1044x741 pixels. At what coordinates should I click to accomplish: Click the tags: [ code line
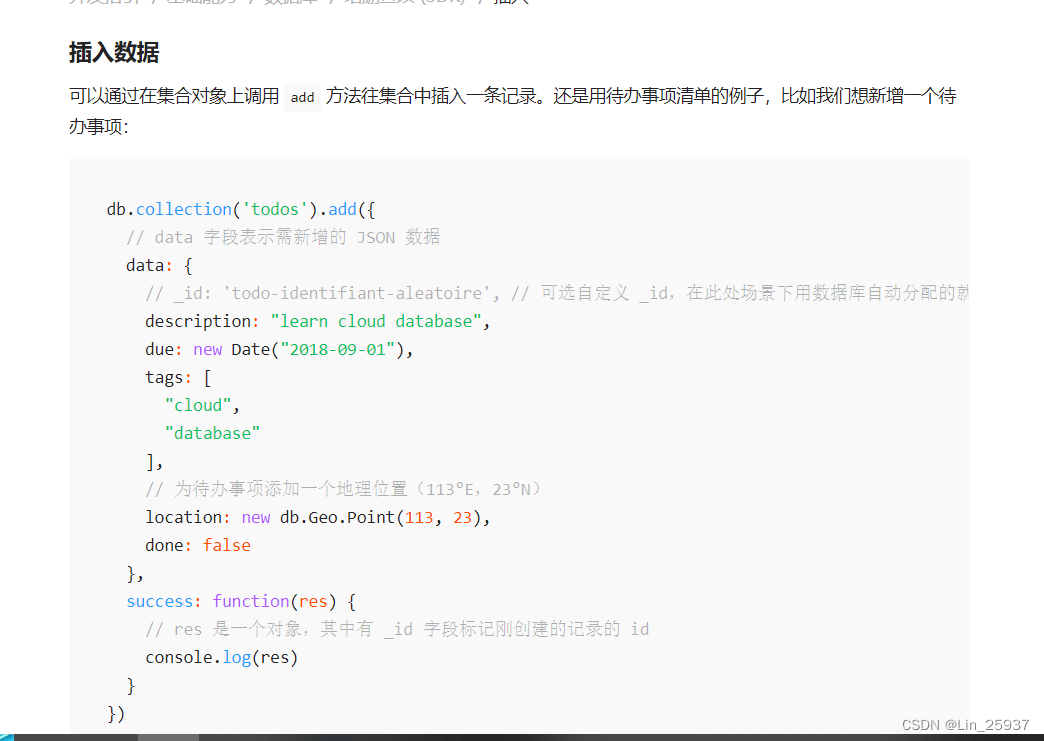pos(178,377)
